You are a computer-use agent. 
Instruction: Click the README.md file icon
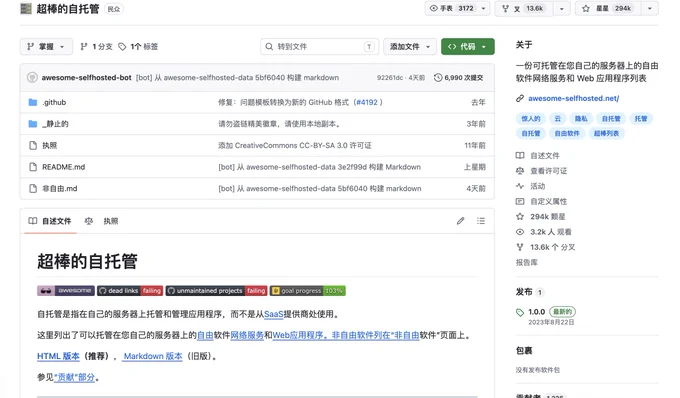click(33, 167)
